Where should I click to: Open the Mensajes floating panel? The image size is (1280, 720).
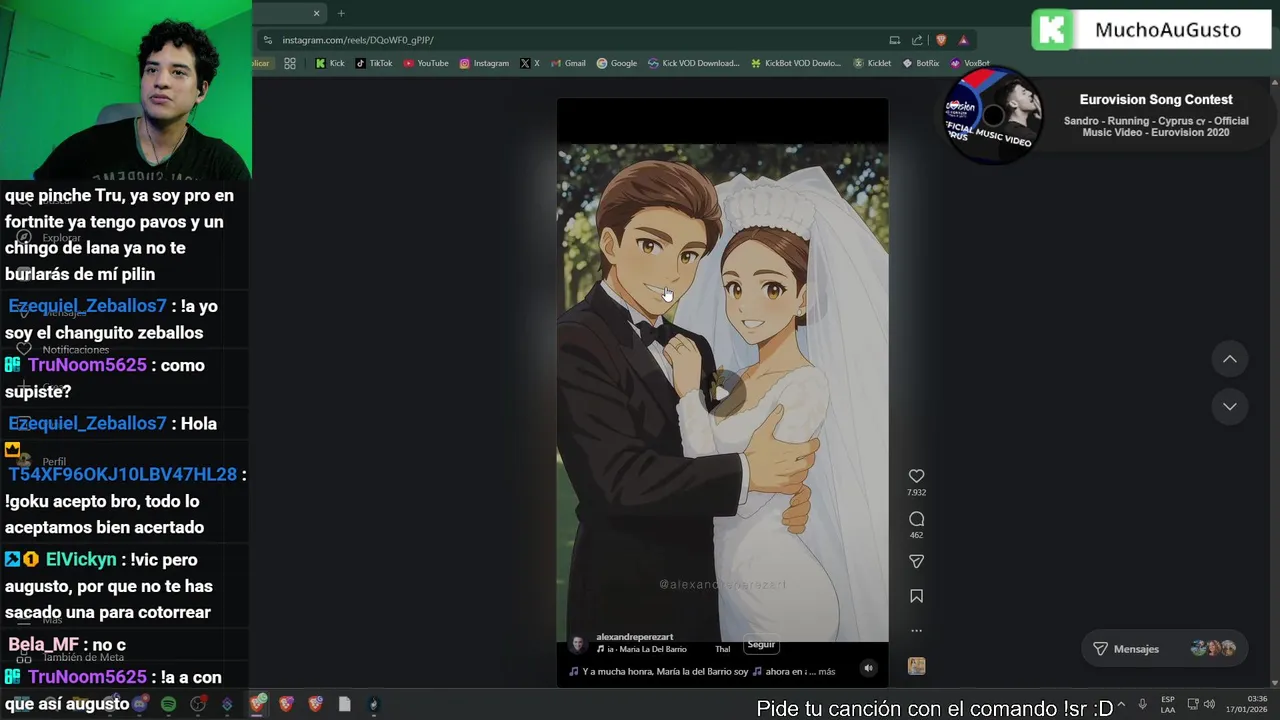[x=1164, y=649]
